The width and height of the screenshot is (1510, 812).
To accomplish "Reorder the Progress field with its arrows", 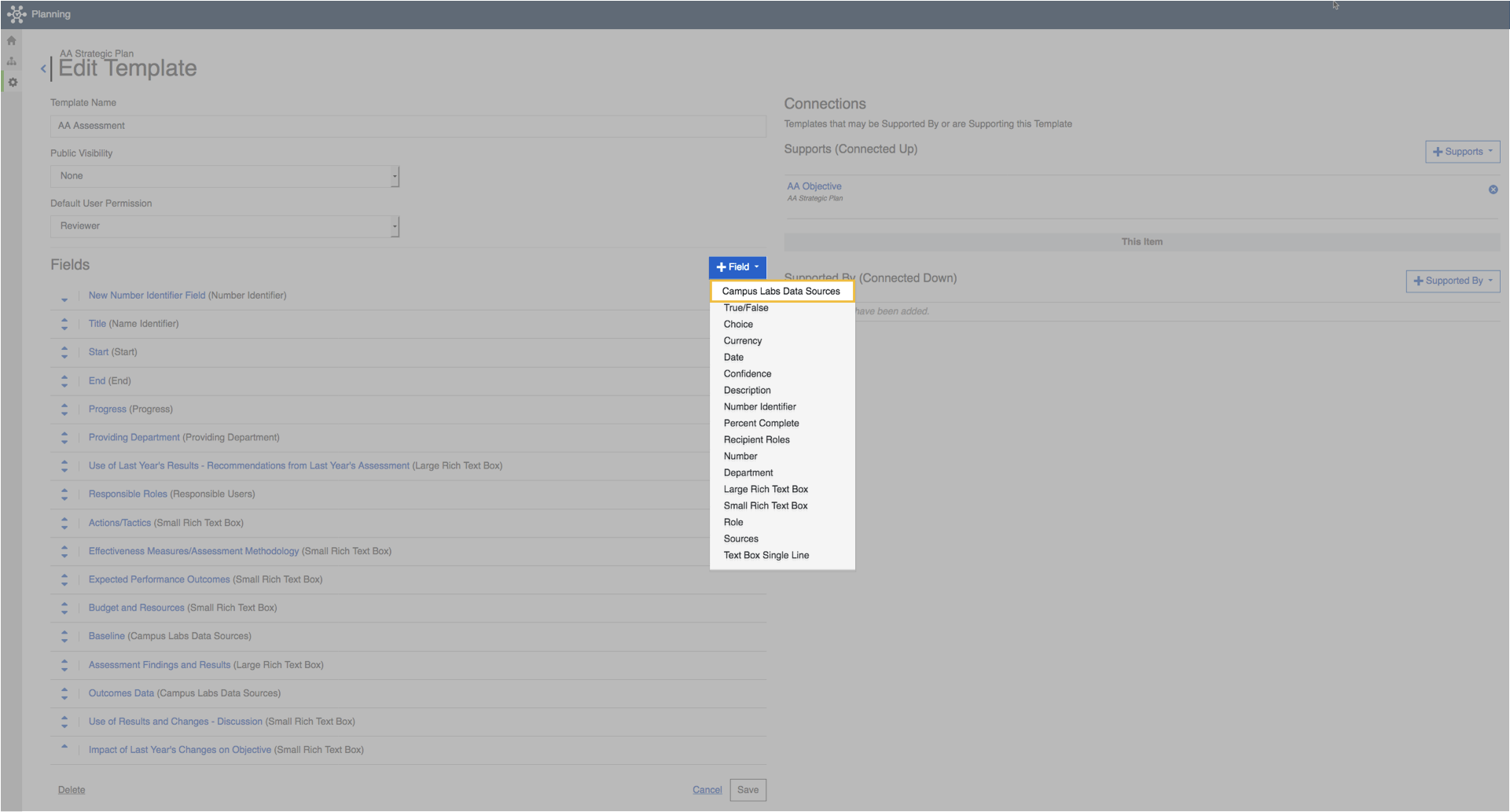I will [64, 410].
